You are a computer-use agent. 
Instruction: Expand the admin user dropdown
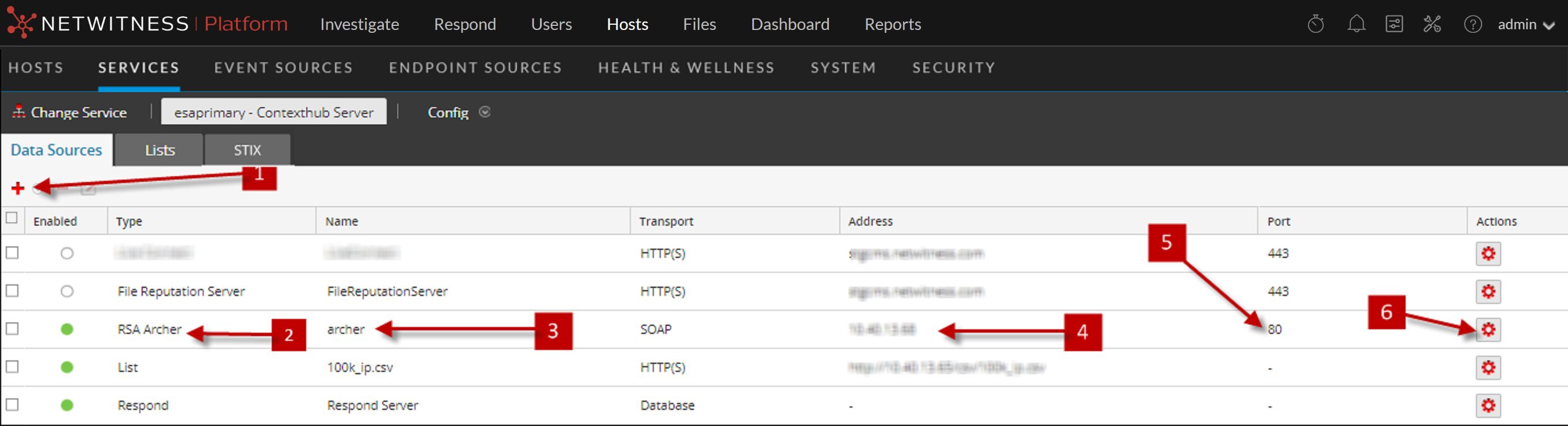coord(1525,25)
